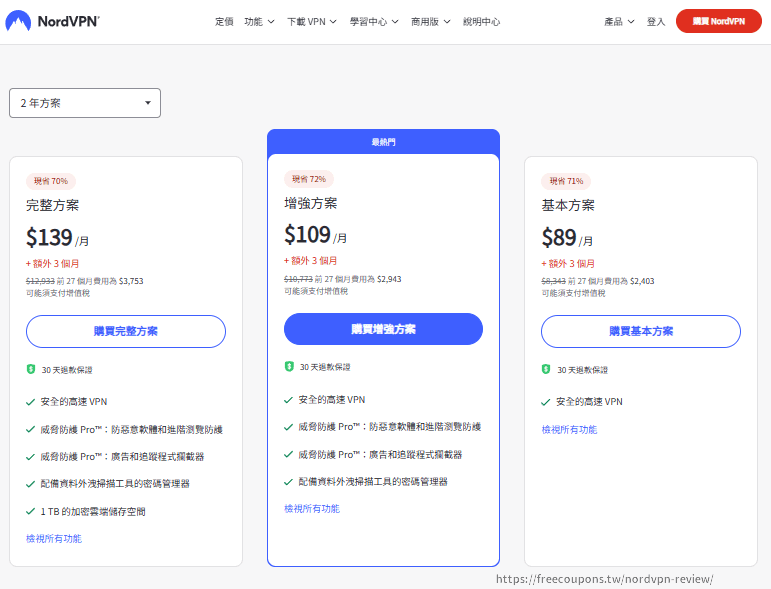Open the 說明中心 navigation item
This screenshot has width=771, height=589.
coord(481,22)
